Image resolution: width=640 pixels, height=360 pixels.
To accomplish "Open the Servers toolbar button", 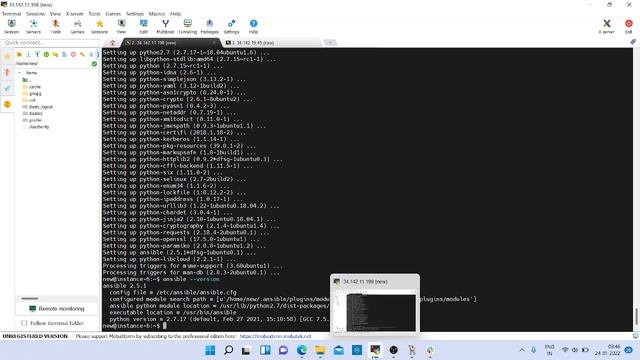I will tap(33, 27).
